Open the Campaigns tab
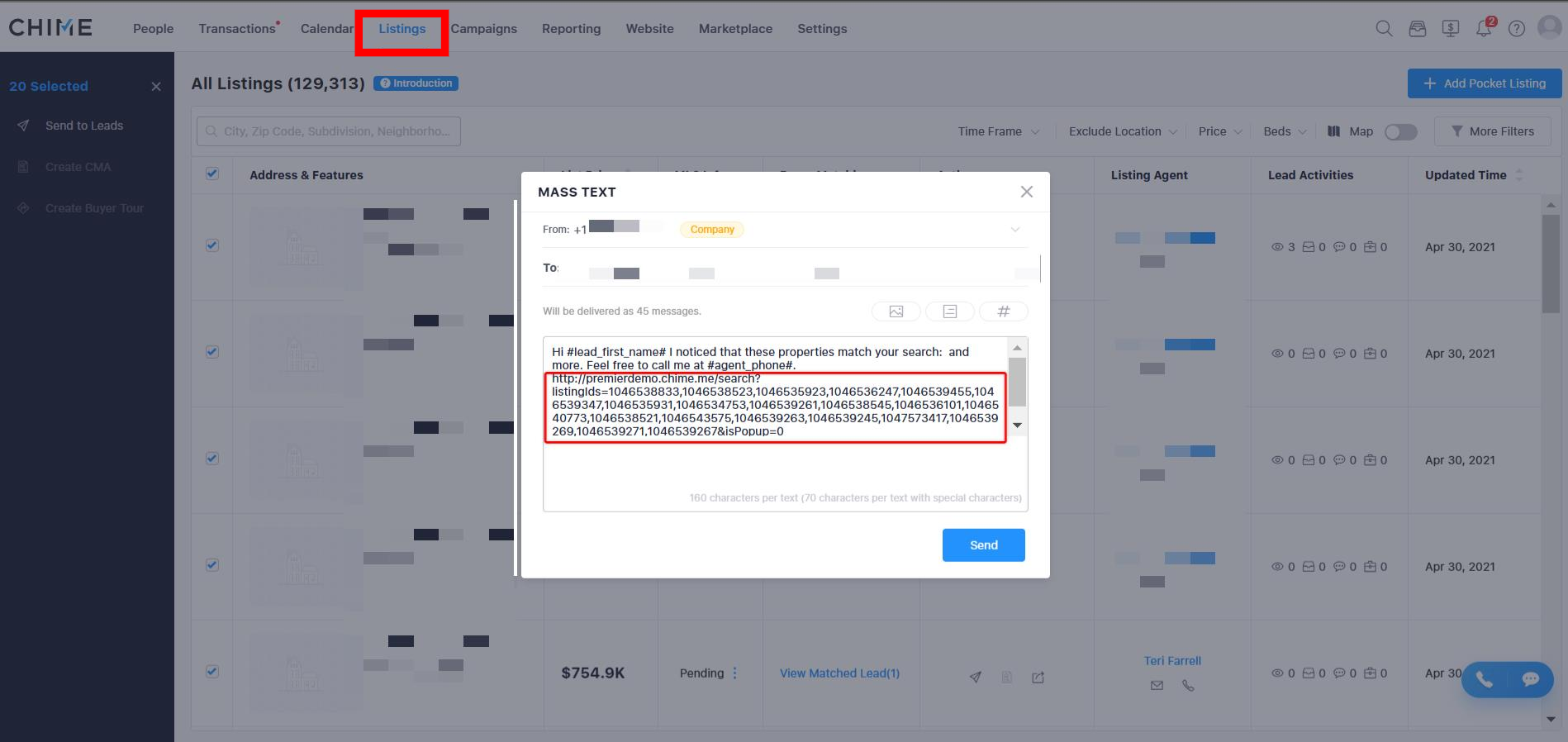The height and width of the screenshot is (742, 1568). tap(484, 29)
